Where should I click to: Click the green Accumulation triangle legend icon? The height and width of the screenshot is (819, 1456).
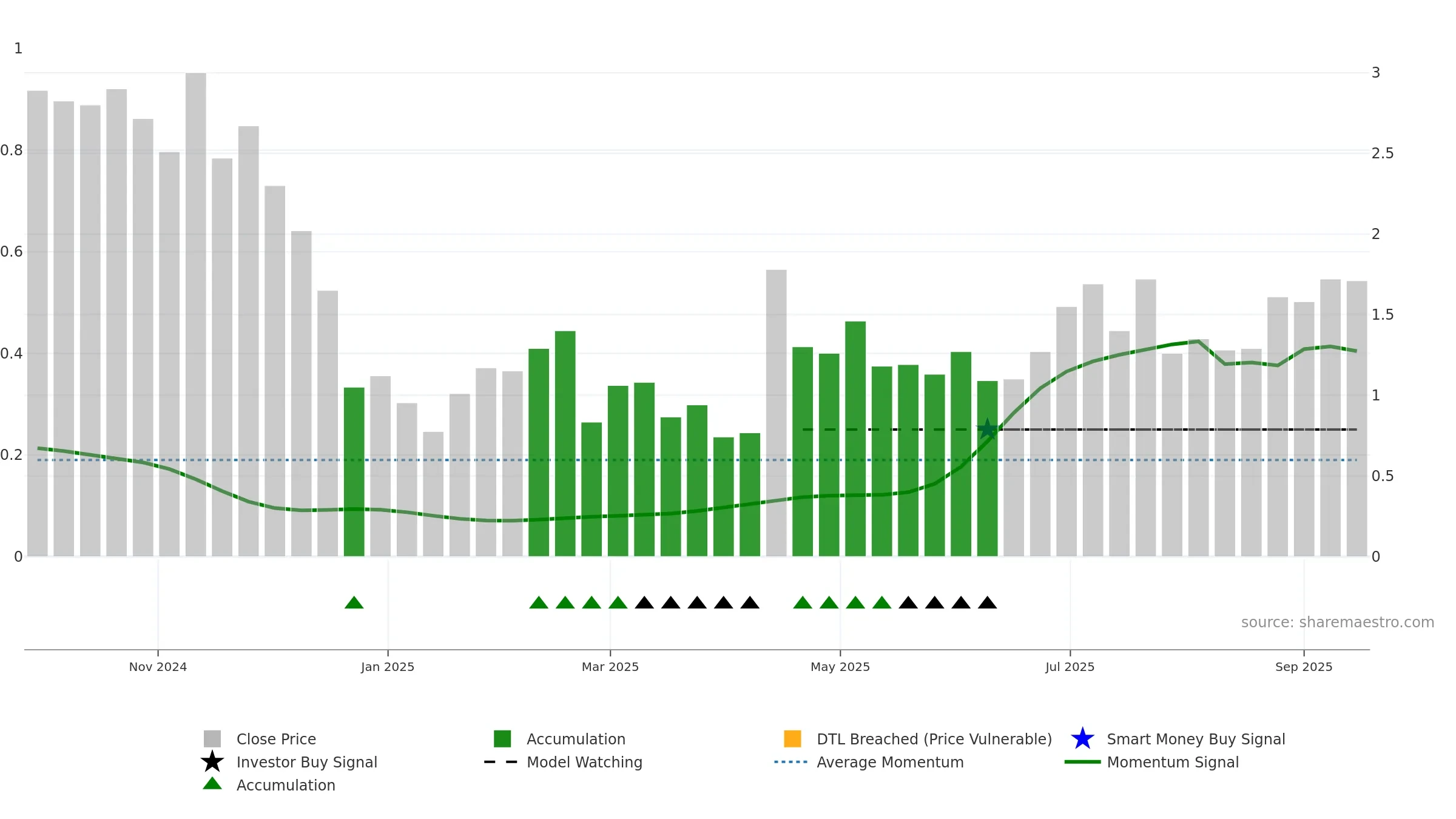(212, 784)
